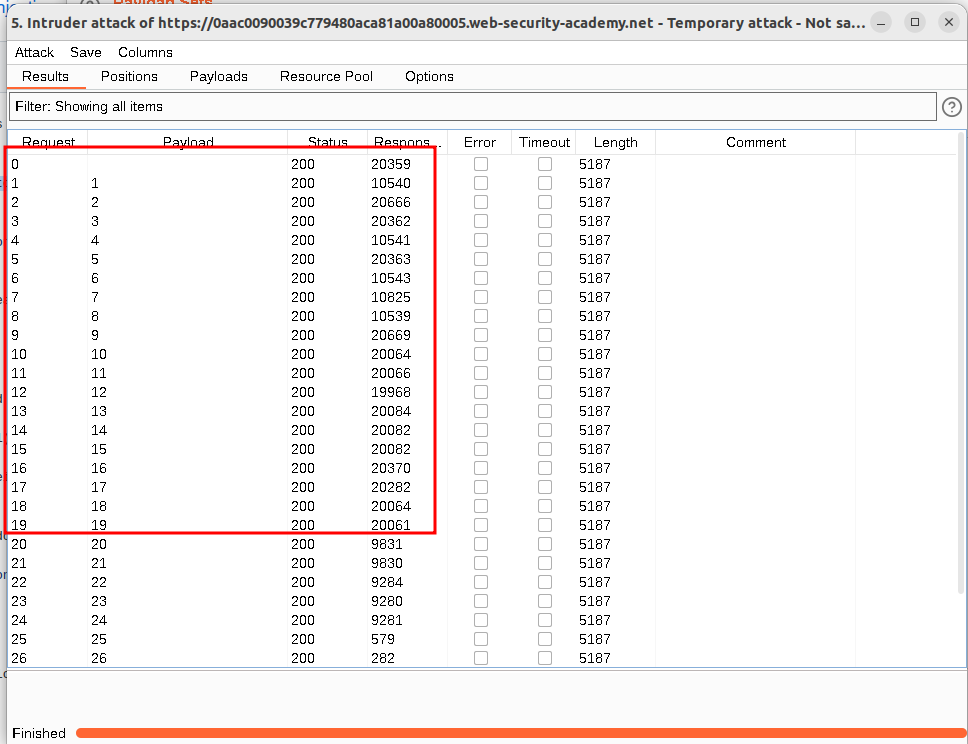Select response value 20666 in row 2

pos(391,203)
